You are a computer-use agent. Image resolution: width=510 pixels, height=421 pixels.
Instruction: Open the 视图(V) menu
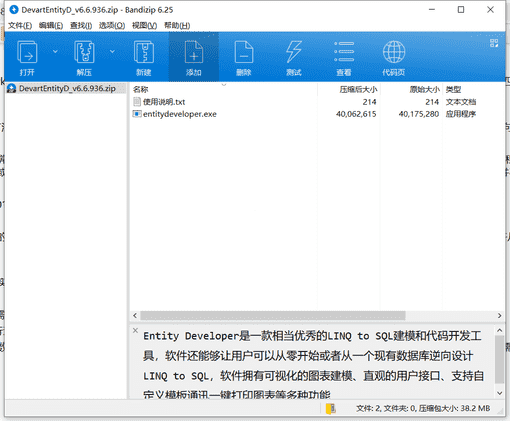click(144, 25)
